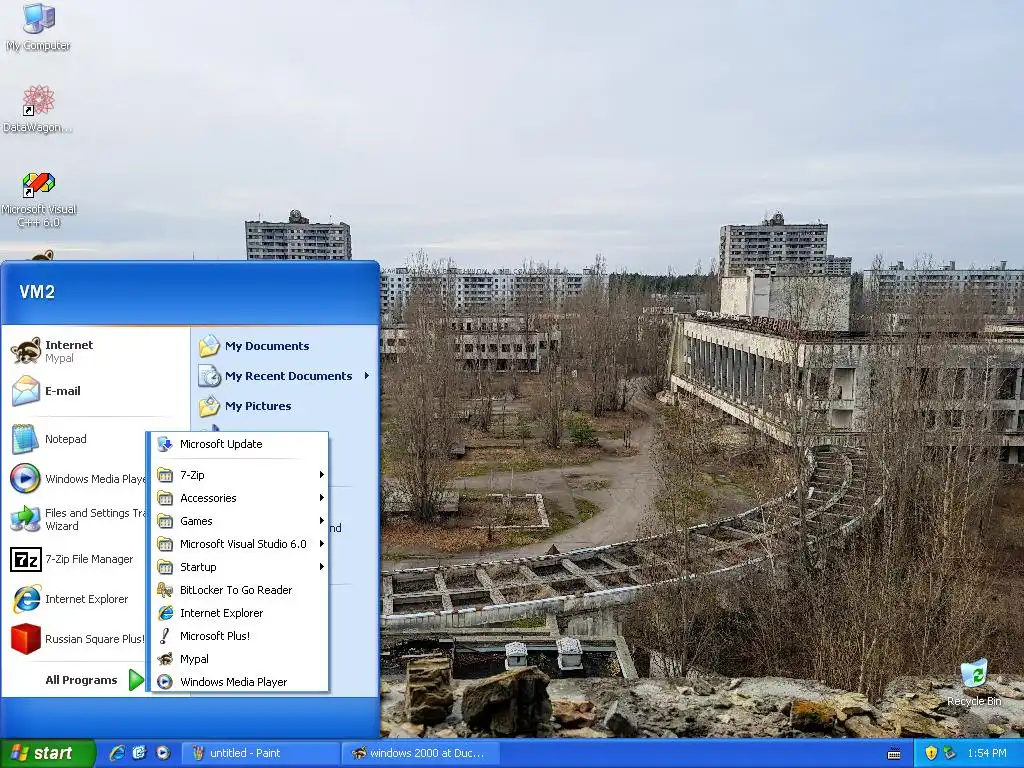The width and height of the screenshot is (1024, 768).
Task: Expand Microsoft Visual Studio 6.0 submenu arrow
Action: [321, 543]
